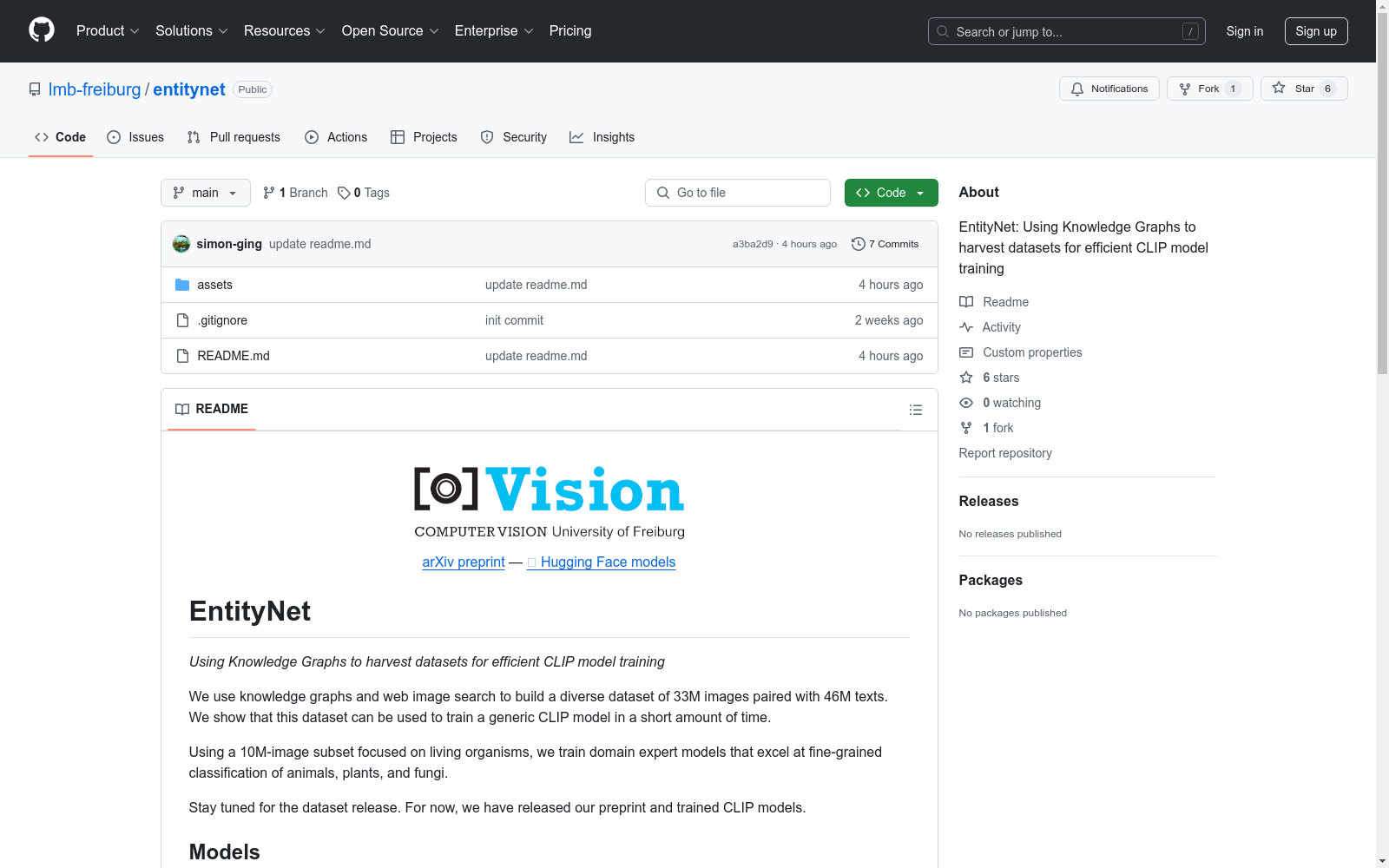Open the Issues tab
This screenshot has height=868, width=1389.
[135, 137]
